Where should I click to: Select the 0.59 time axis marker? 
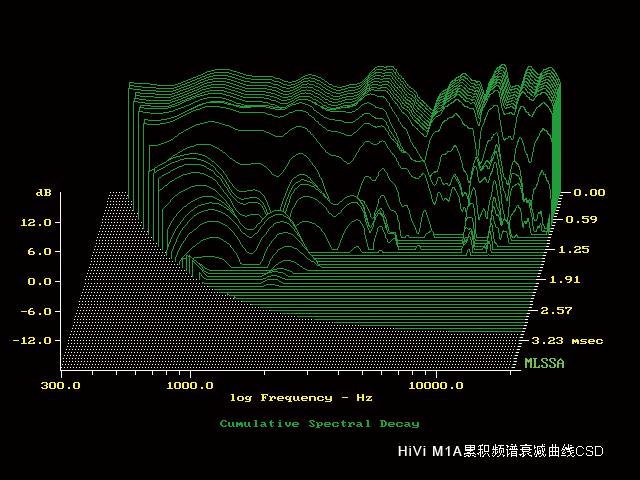coord(581,219)
